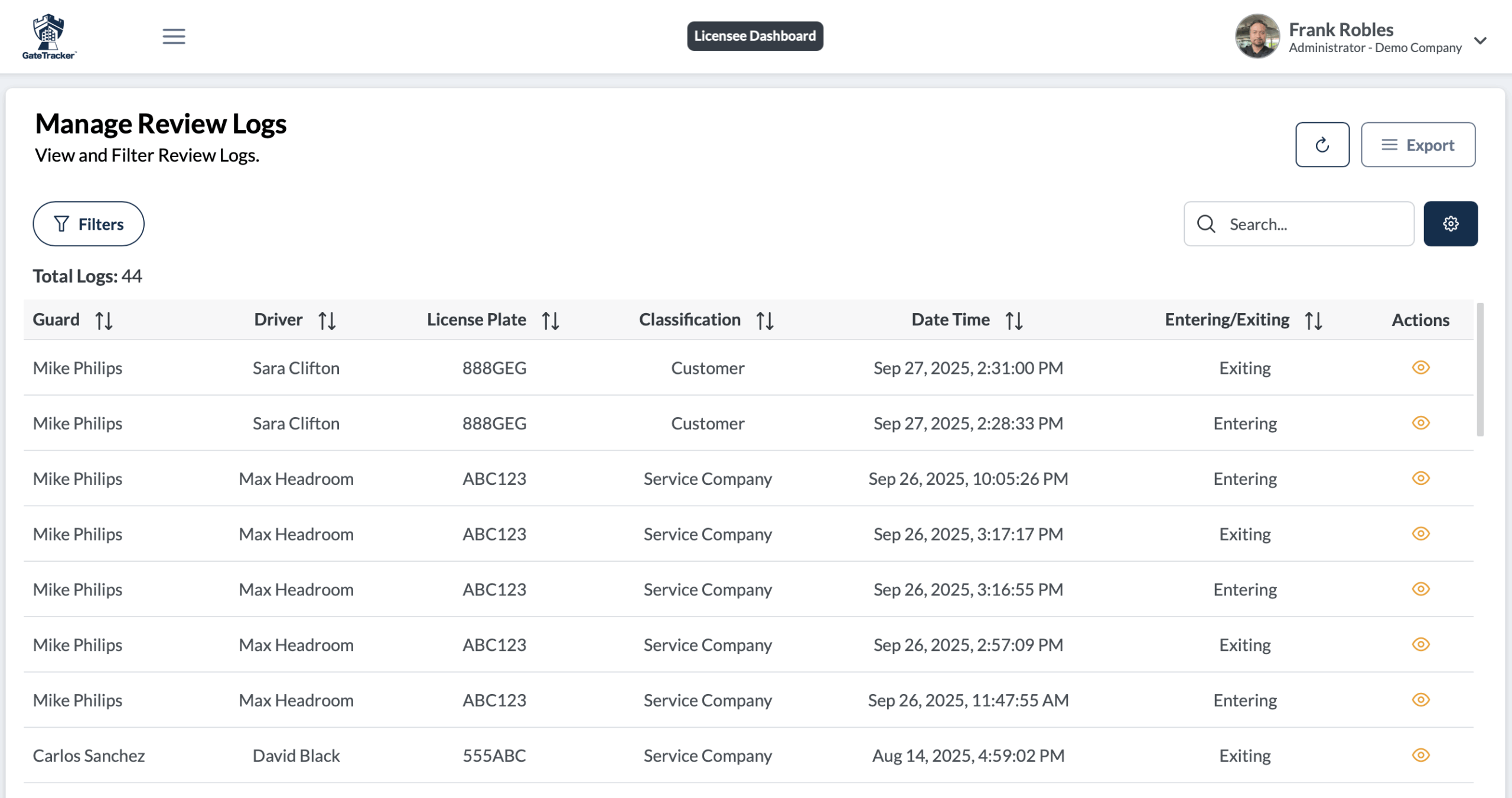Click the magnifier icon in search box
Screen dimensions: 1512x798
1205,224
